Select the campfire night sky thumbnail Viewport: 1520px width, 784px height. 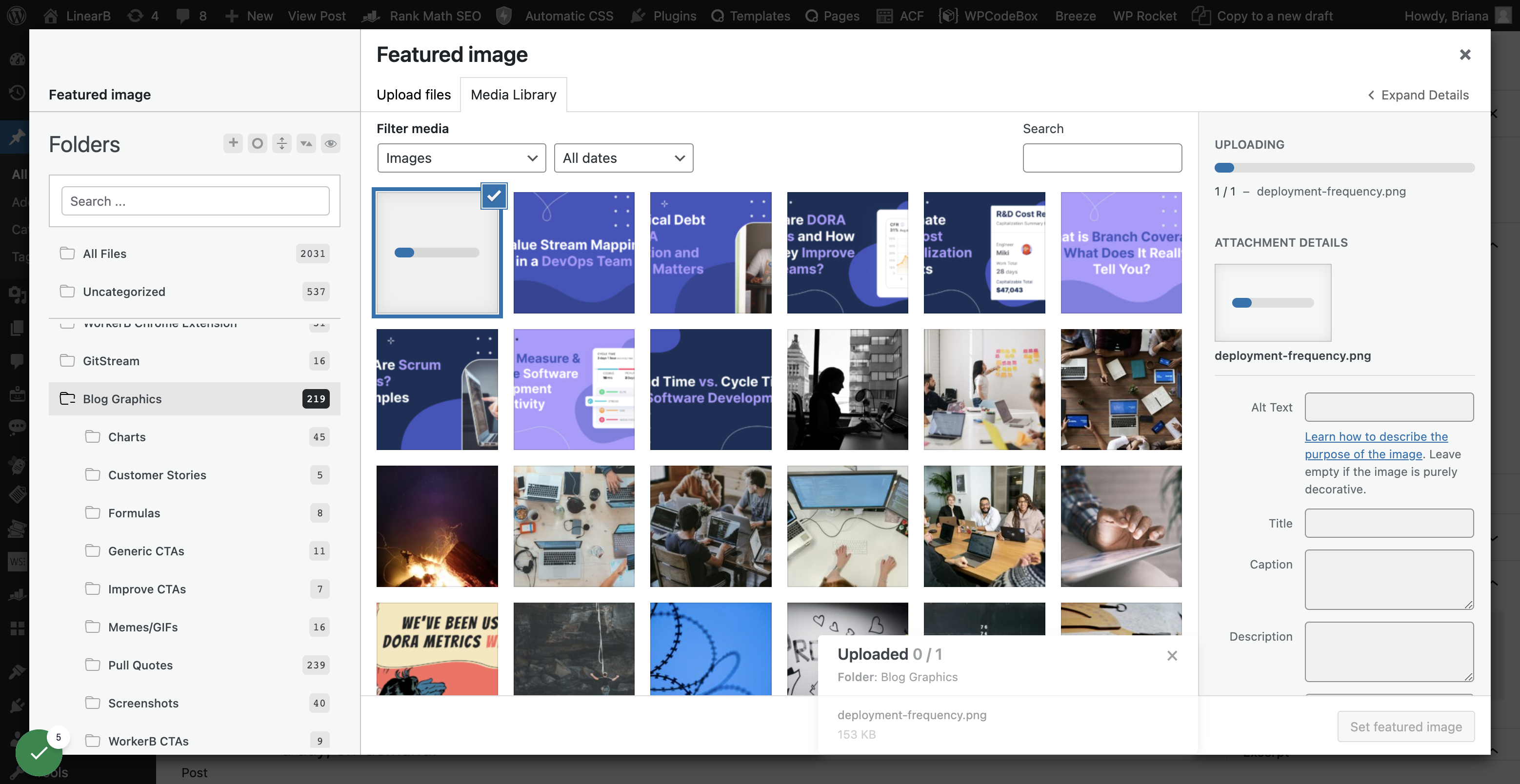[x=437, y=526]
